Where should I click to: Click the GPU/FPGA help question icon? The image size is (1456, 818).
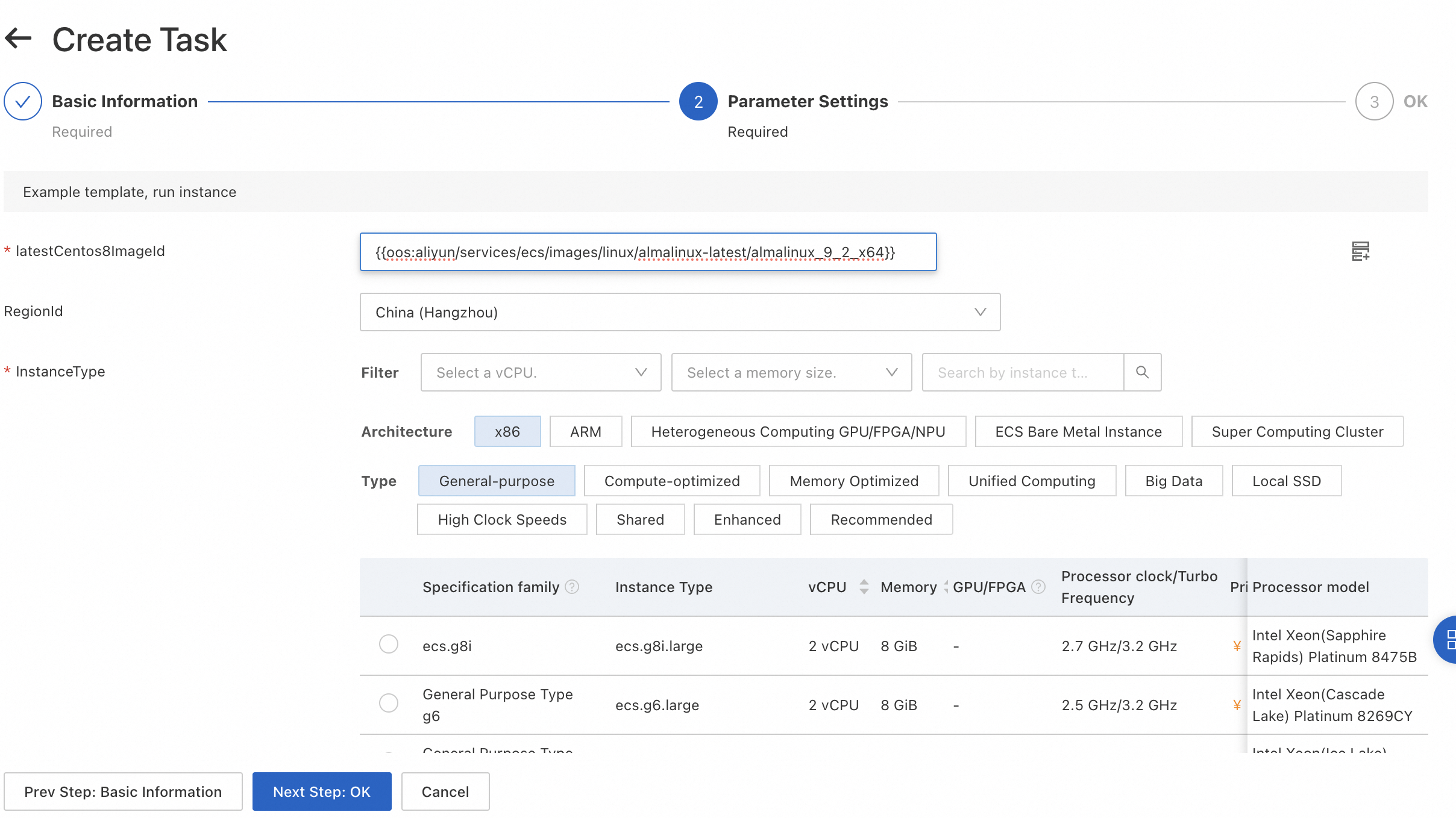click(1038, 587)
